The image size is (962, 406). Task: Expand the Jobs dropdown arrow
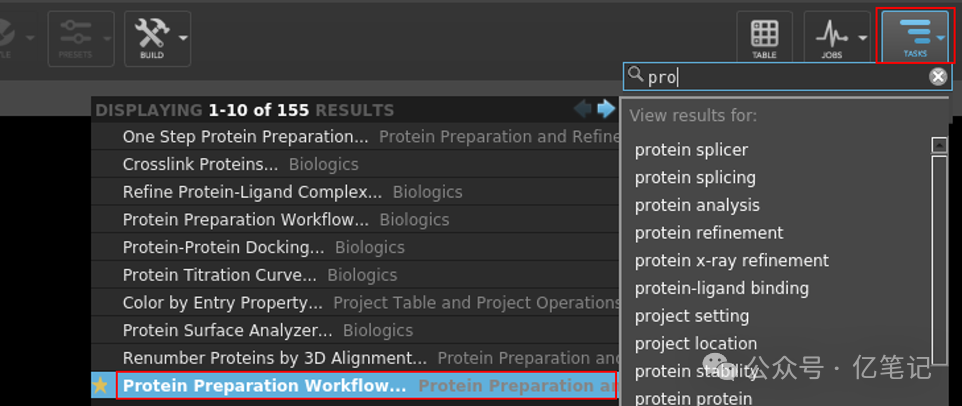pyautogui.click(x=863, y=38)
